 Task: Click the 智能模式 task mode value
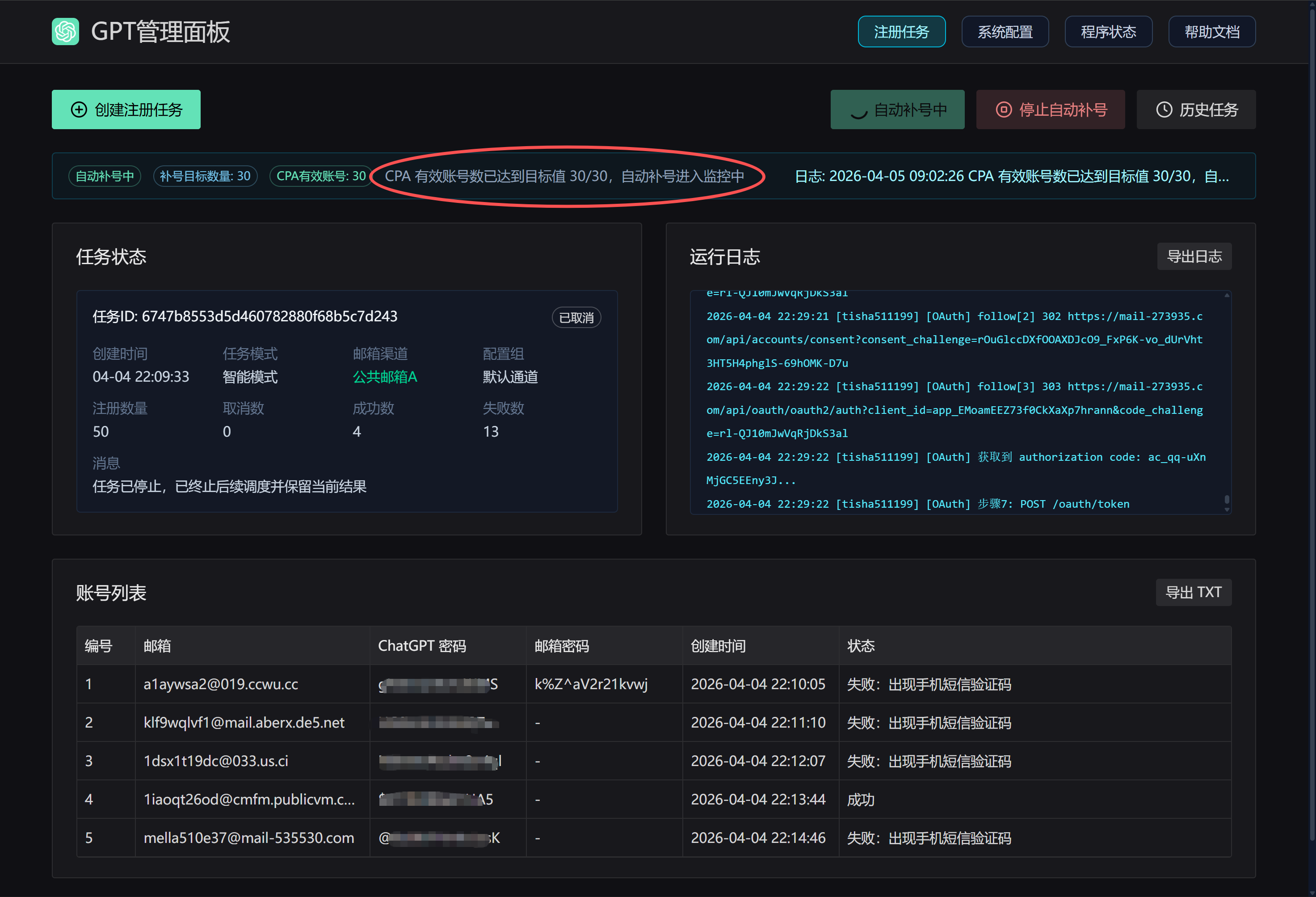coord(250,377)
